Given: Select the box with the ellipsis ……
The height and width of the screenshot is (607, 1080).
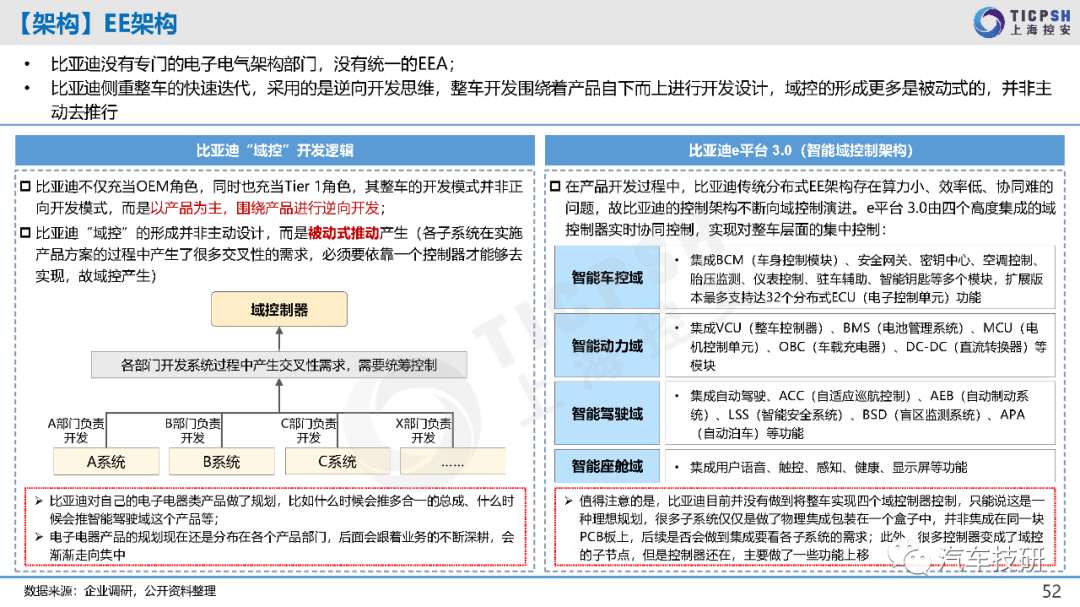Looking at the screenshot, I should click(453, 462).
